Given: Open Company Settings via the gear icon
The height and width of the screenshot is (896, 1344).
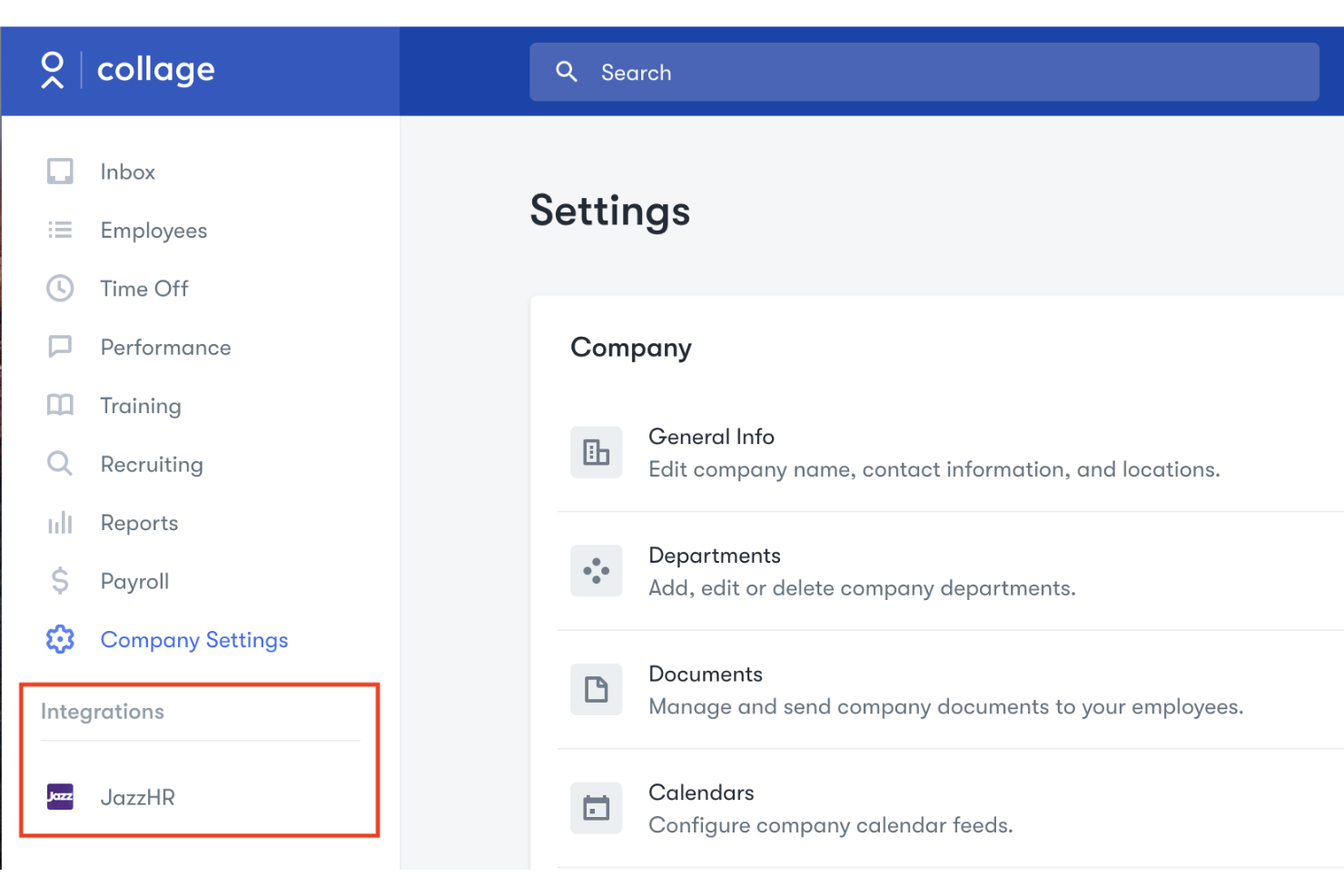Looking at the screenshot, I should pyautogui.click(x=59, y=639).
